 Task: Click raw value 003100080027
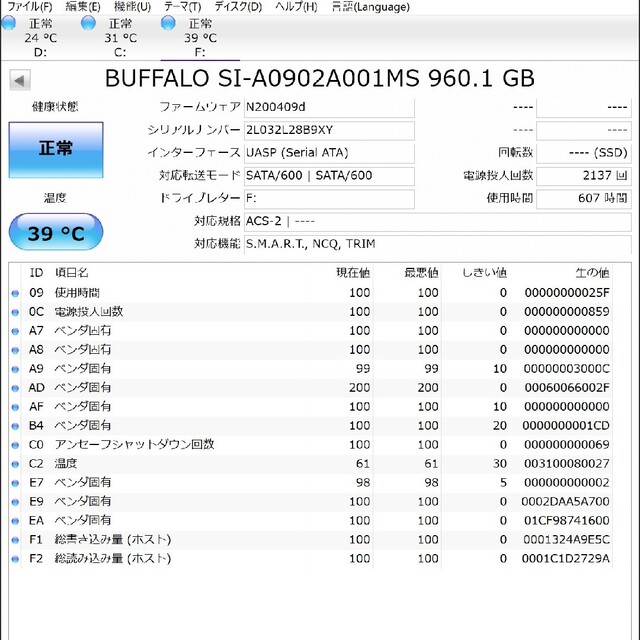[x=567, y=464]
